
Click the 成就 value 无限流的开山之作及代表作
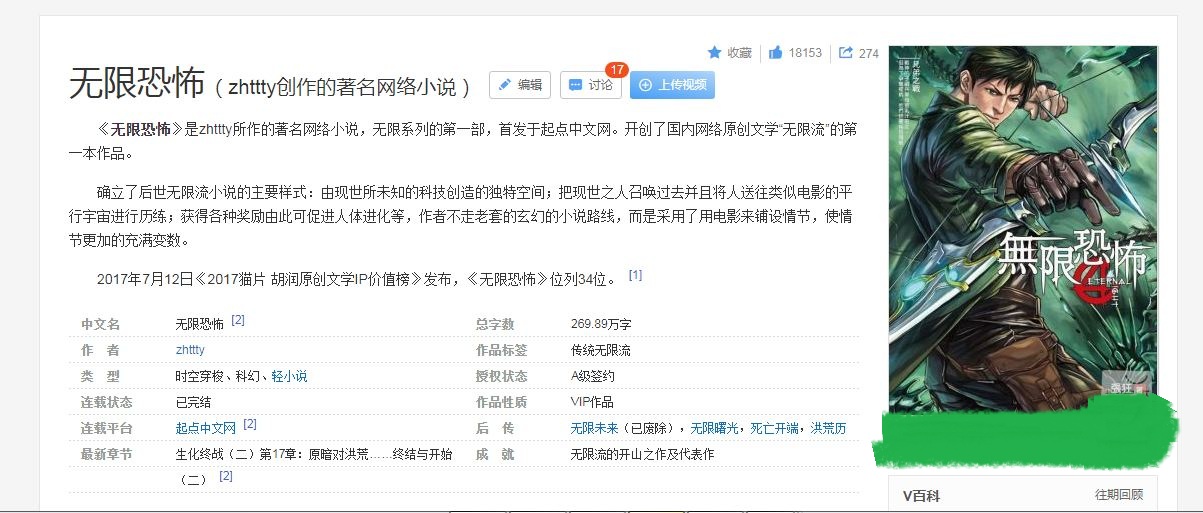(x=642, y=454)
